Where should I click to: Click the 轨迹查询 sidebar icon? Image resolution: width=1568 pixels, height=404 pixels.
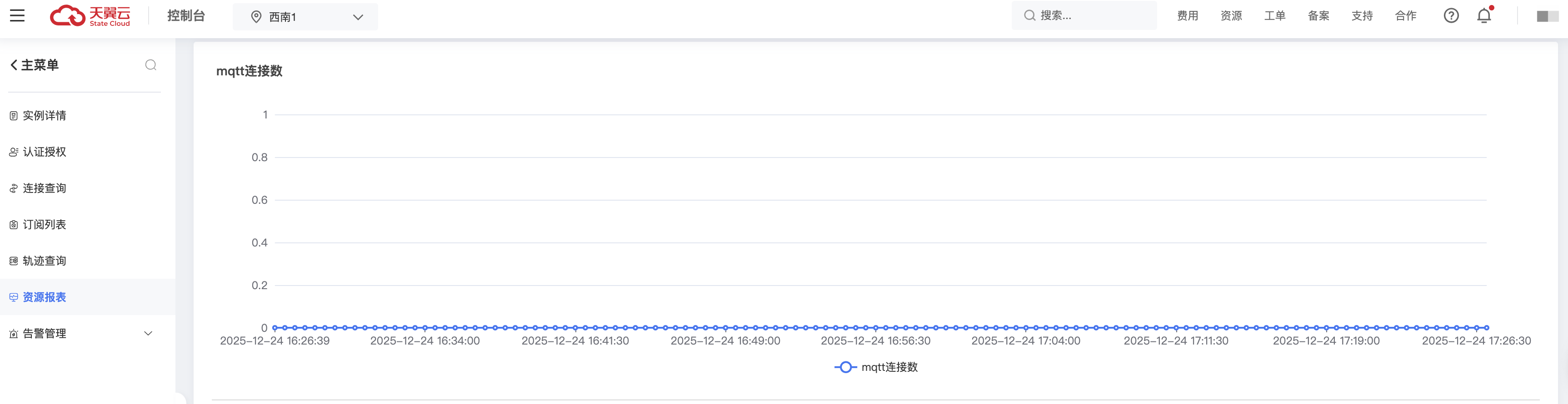pos(13,261)
